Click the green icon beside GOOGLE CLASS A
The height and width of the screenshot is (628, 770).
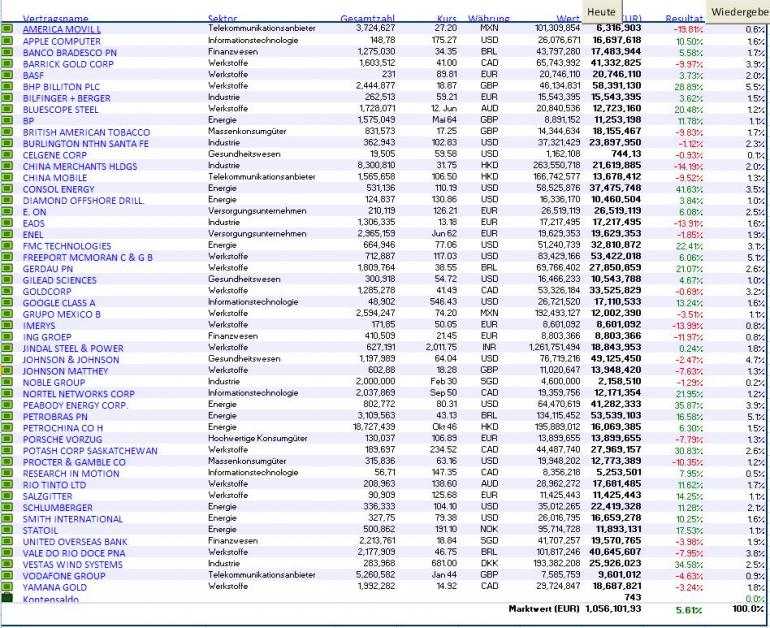[6, 302]
